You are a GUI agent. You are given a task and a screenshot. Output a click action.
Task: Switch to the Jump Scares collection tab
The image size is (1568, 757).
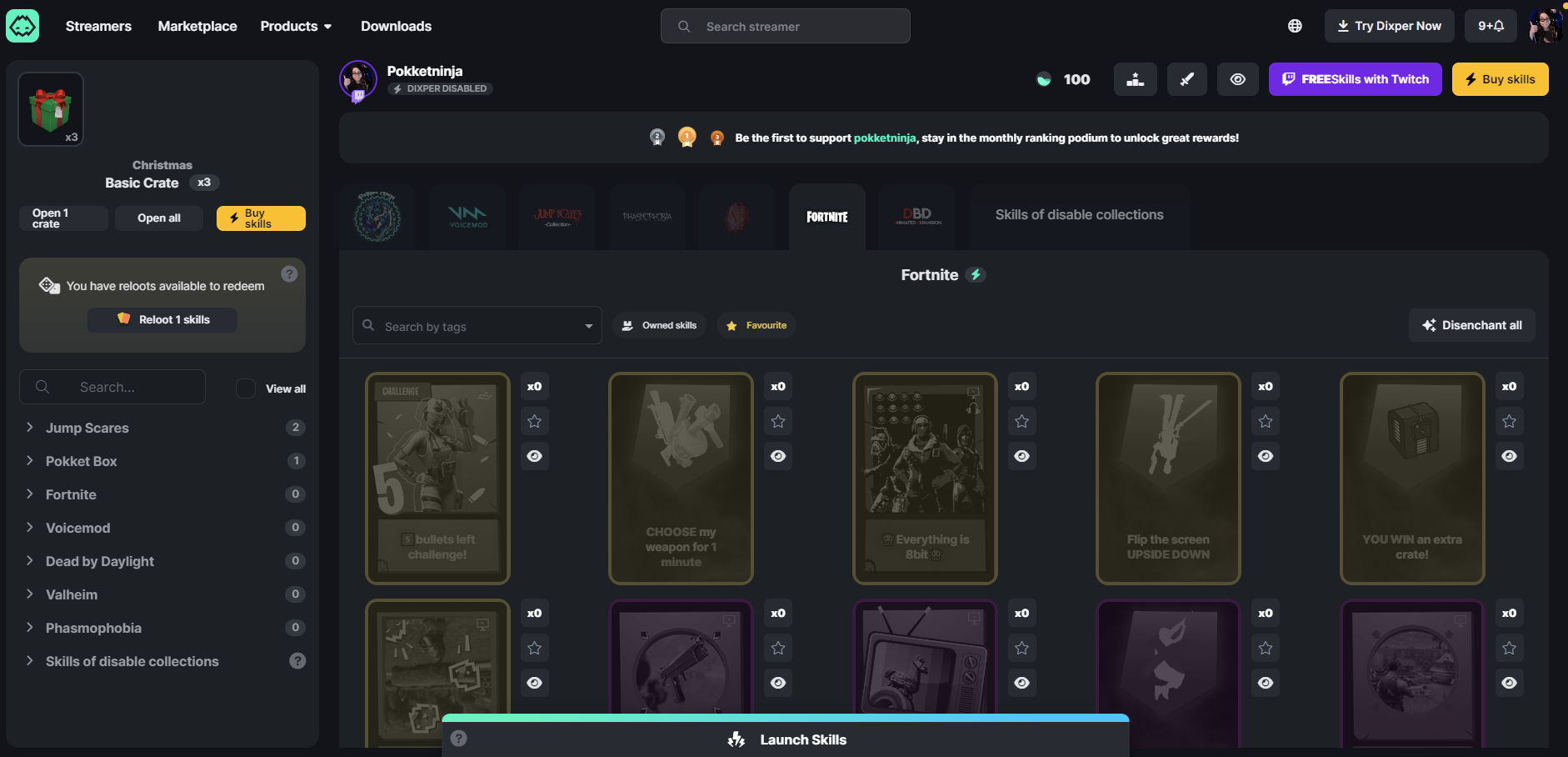pos(557,217)
